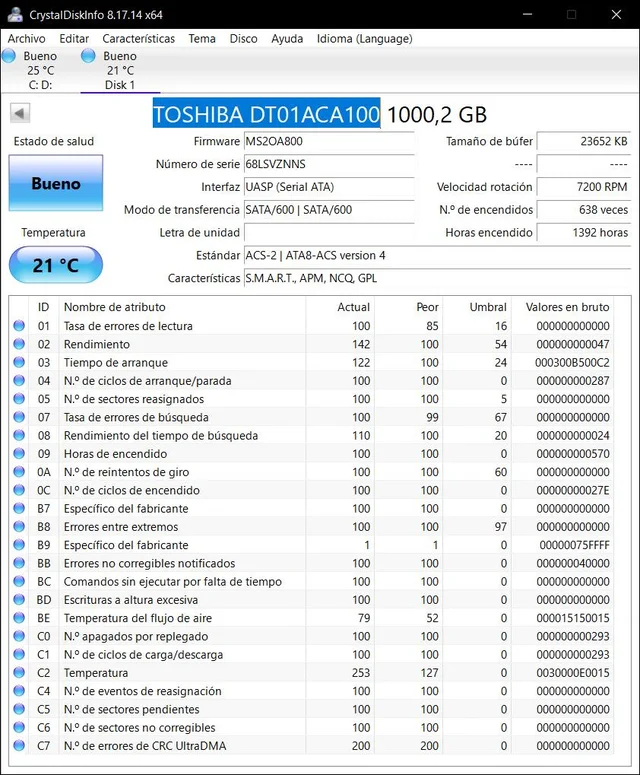Click status icon for N.º de sectores no corregibles
Screen dimensions: 640x775
(19, 728)
